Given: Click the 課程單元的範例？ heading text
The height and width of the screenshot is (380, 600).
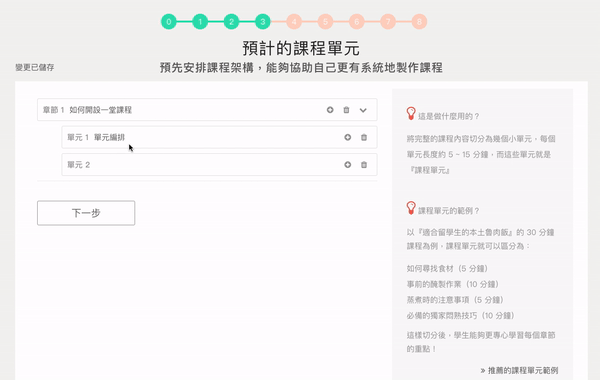Looking at the screenshot, I should [448, 210].
